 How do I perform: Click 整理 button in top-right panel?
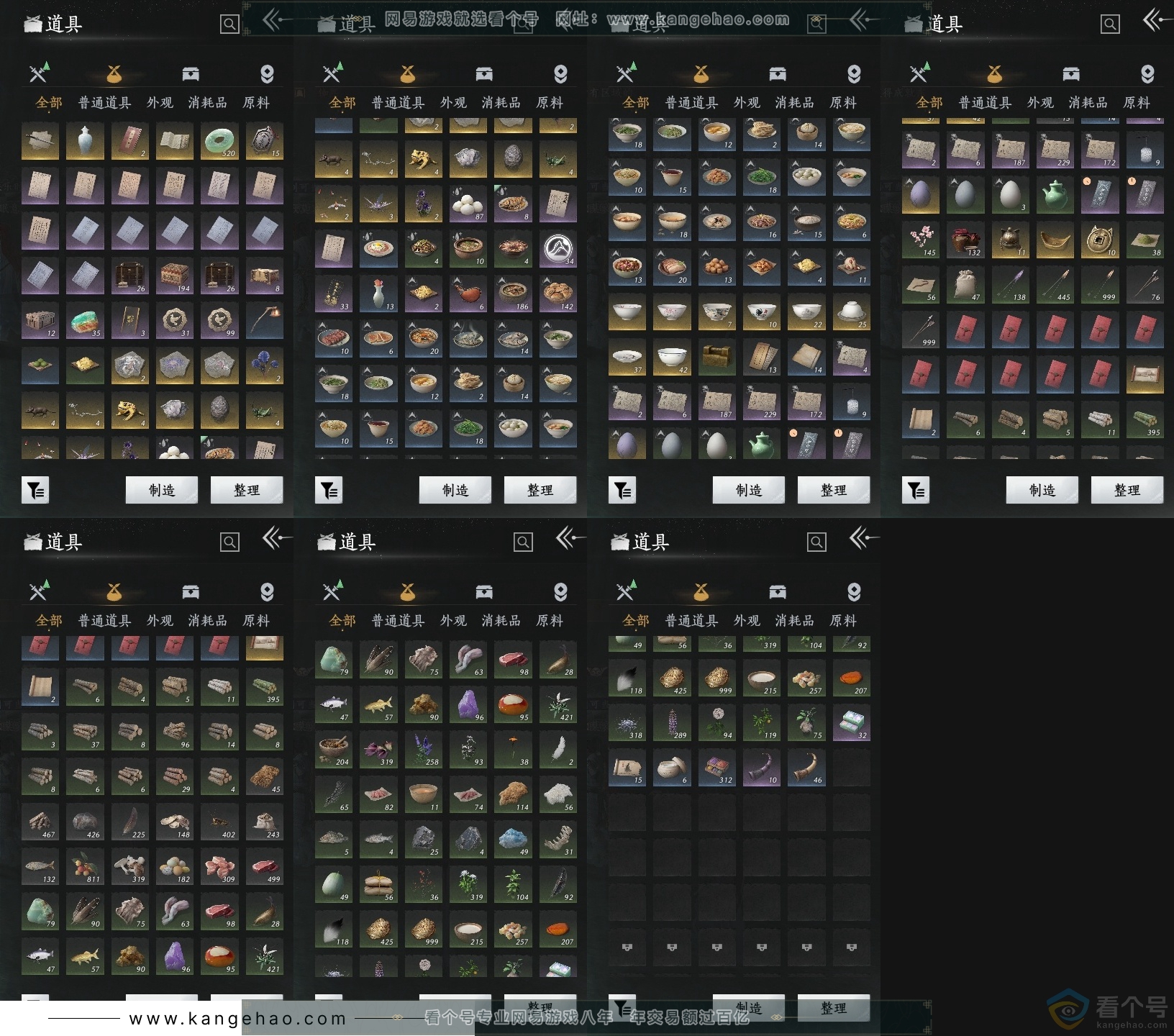point(1127,490)
